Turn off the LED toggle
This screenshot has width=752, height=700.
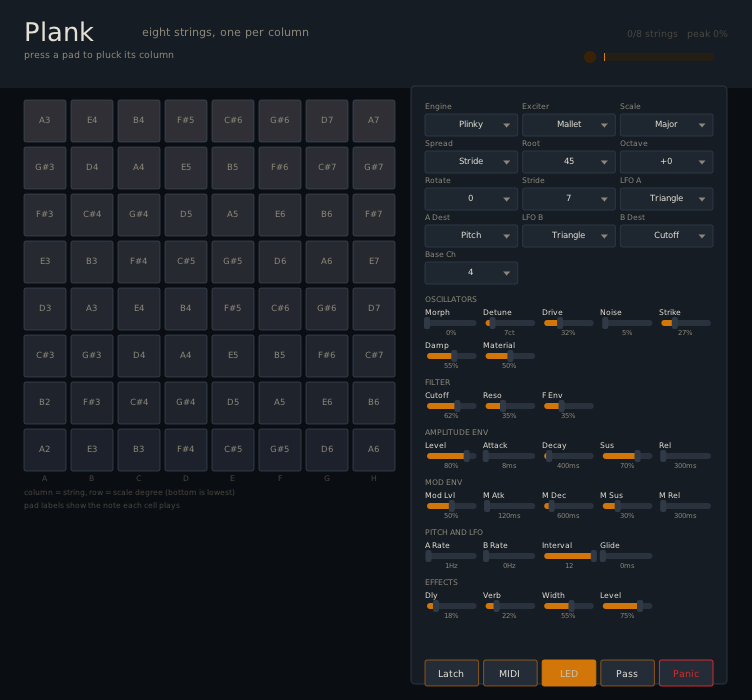click(569, 673)
